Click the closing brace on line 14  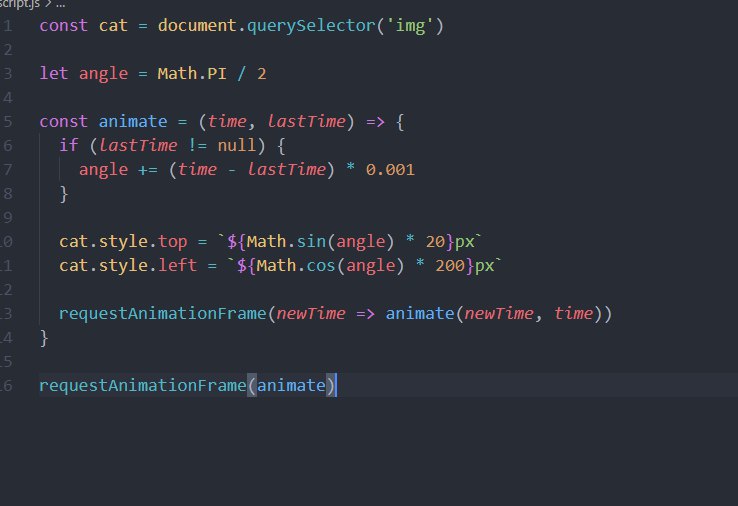(x=44, y=338)
